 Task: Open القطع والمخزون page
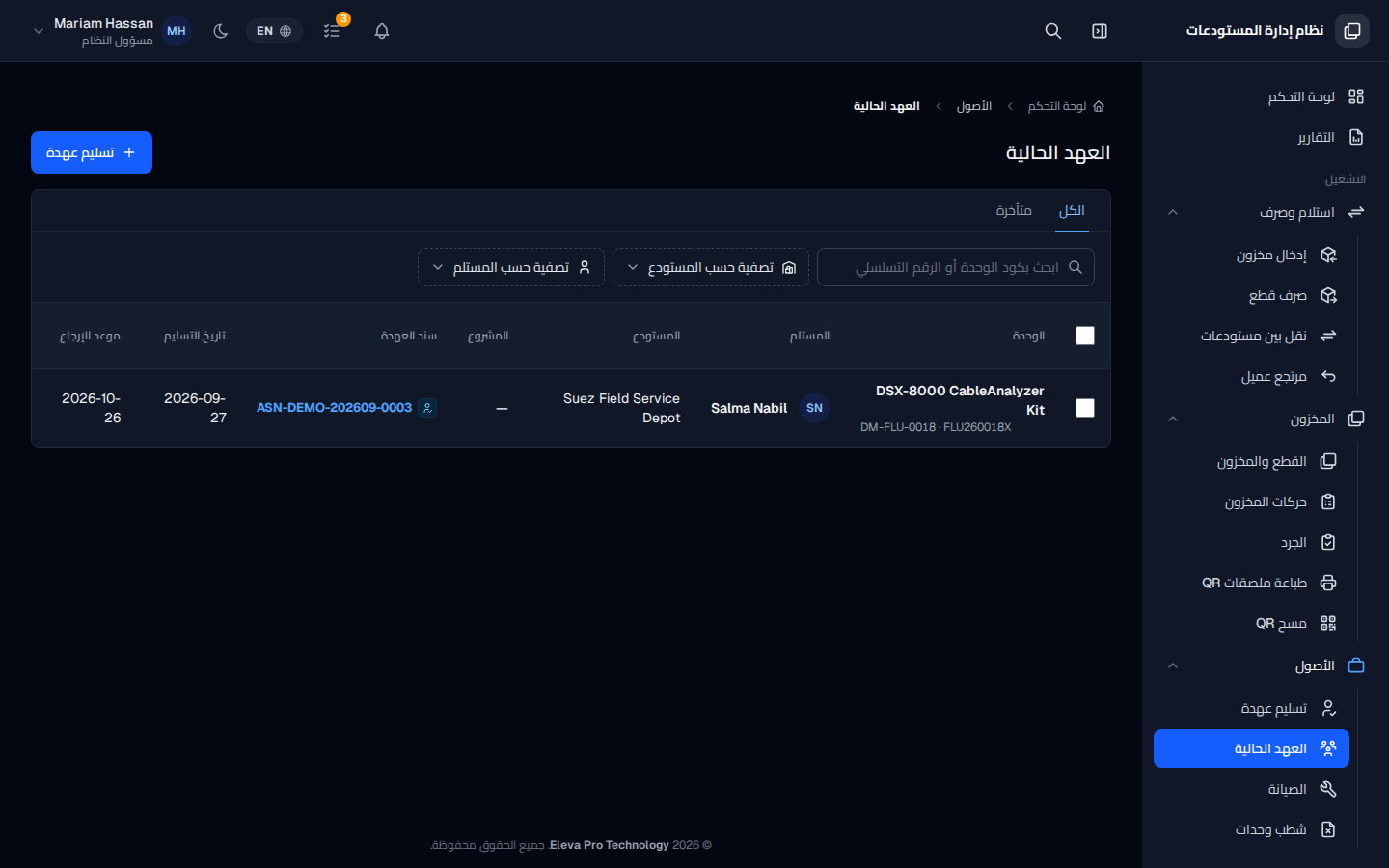click(1253, 461)
